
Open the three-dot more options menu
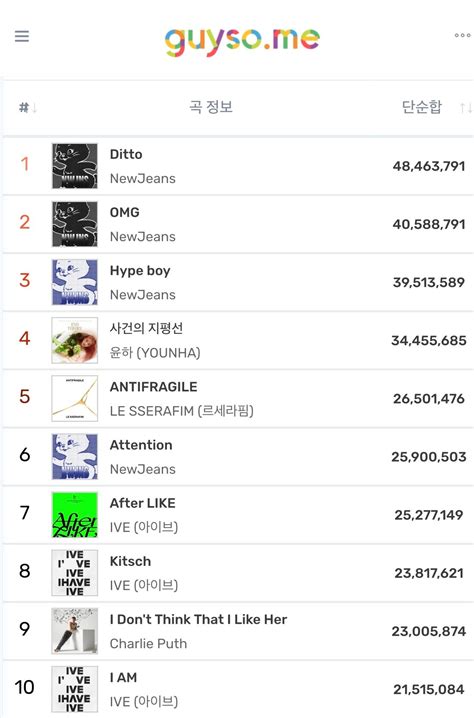pyautogui.click(x=462, y=35)
